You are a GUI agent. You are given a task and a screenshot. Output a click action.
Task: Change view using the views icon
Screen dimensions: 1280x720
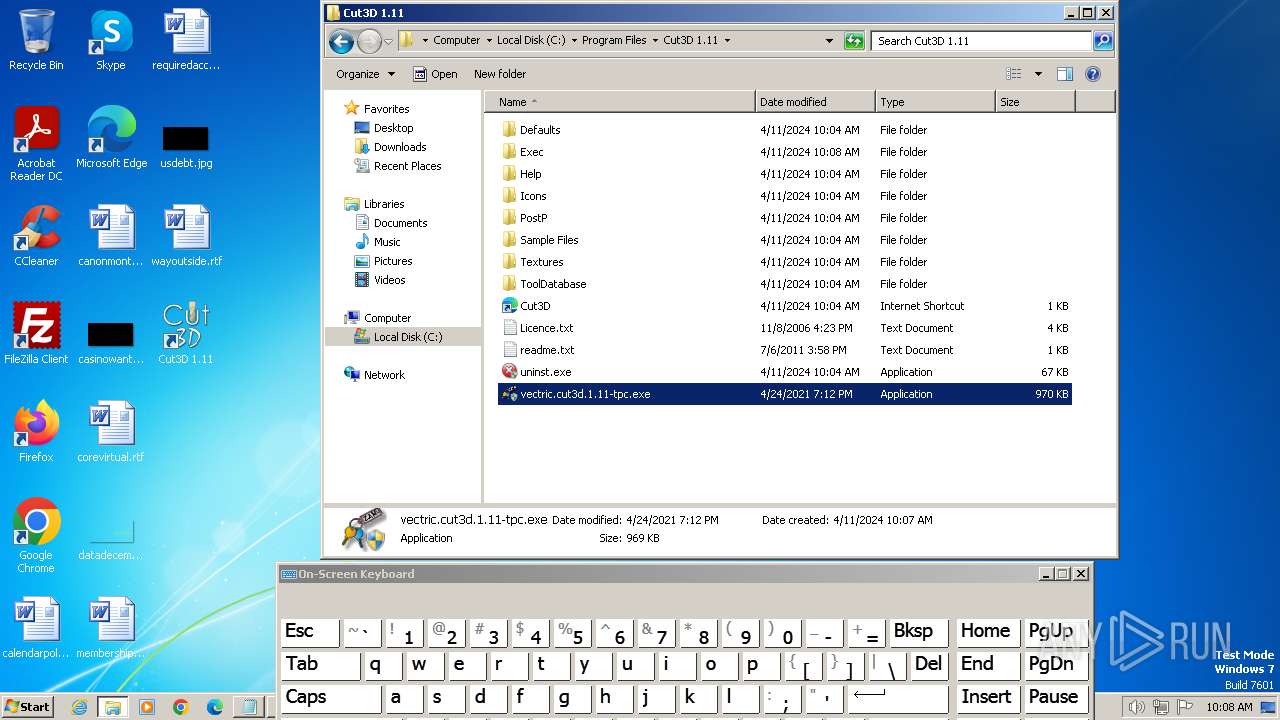click(1014, 74)
